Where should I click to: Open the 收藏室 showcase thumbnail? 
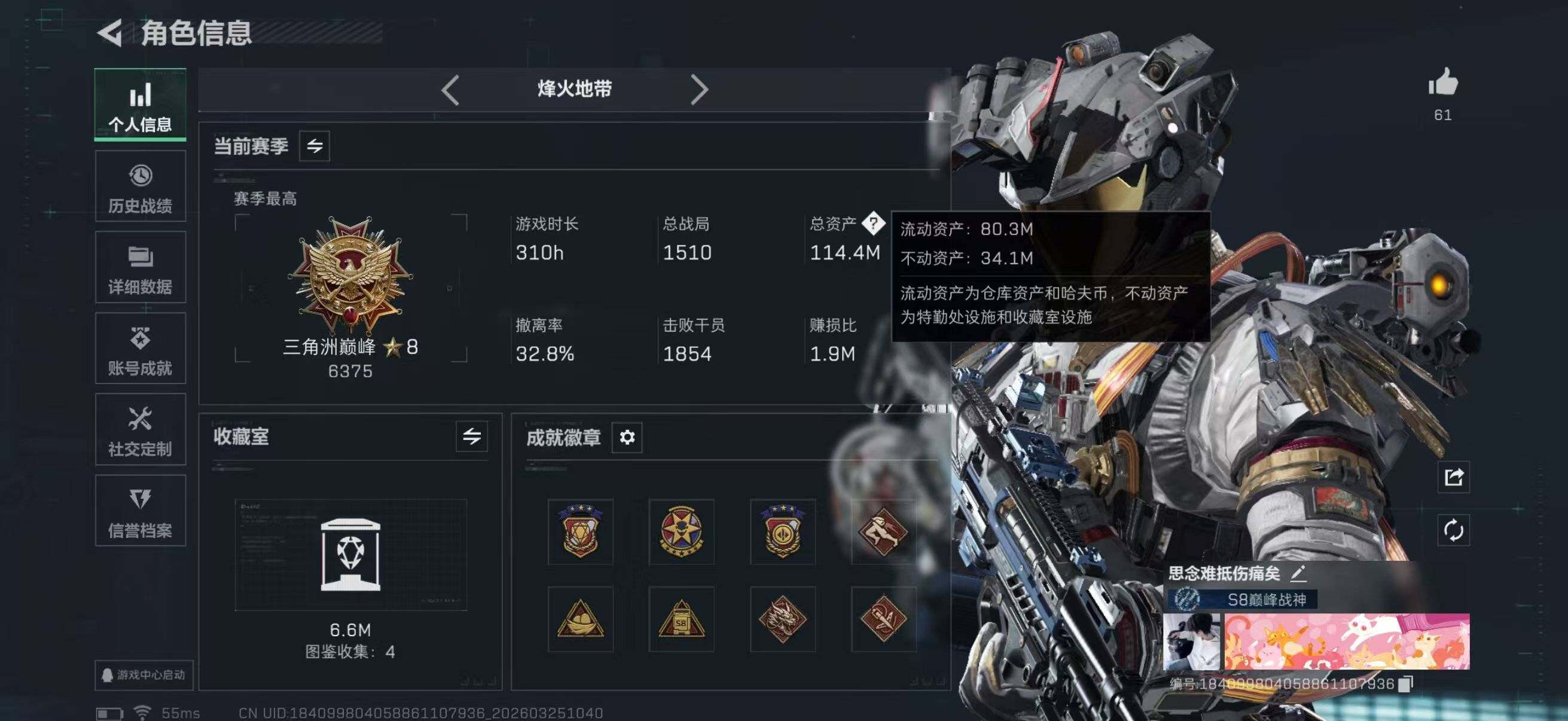(x=350, y=555)
